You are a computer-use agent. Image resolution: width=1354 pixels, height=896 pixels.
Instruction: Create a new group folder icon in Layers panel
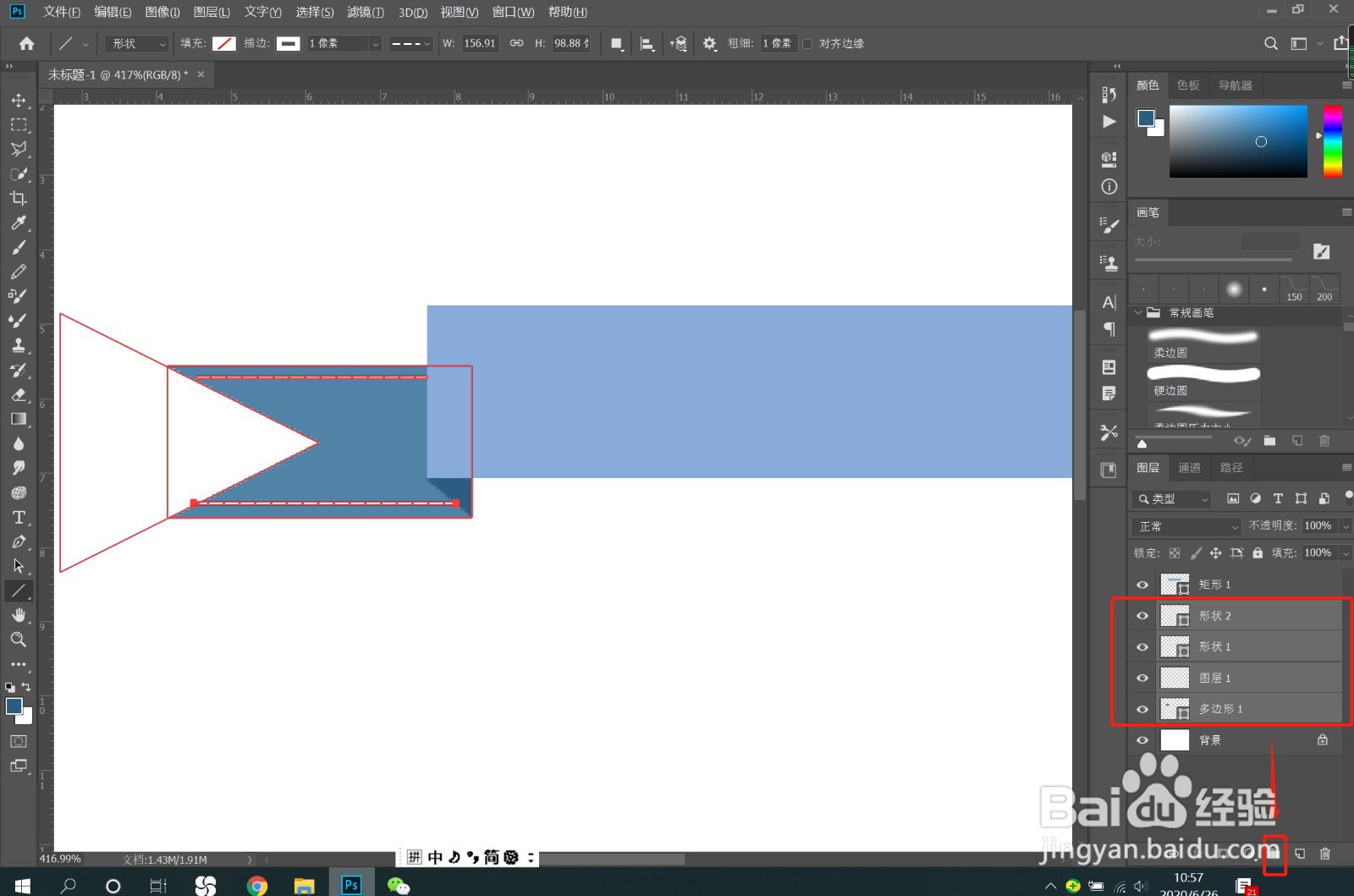[x=1274, y=854]
